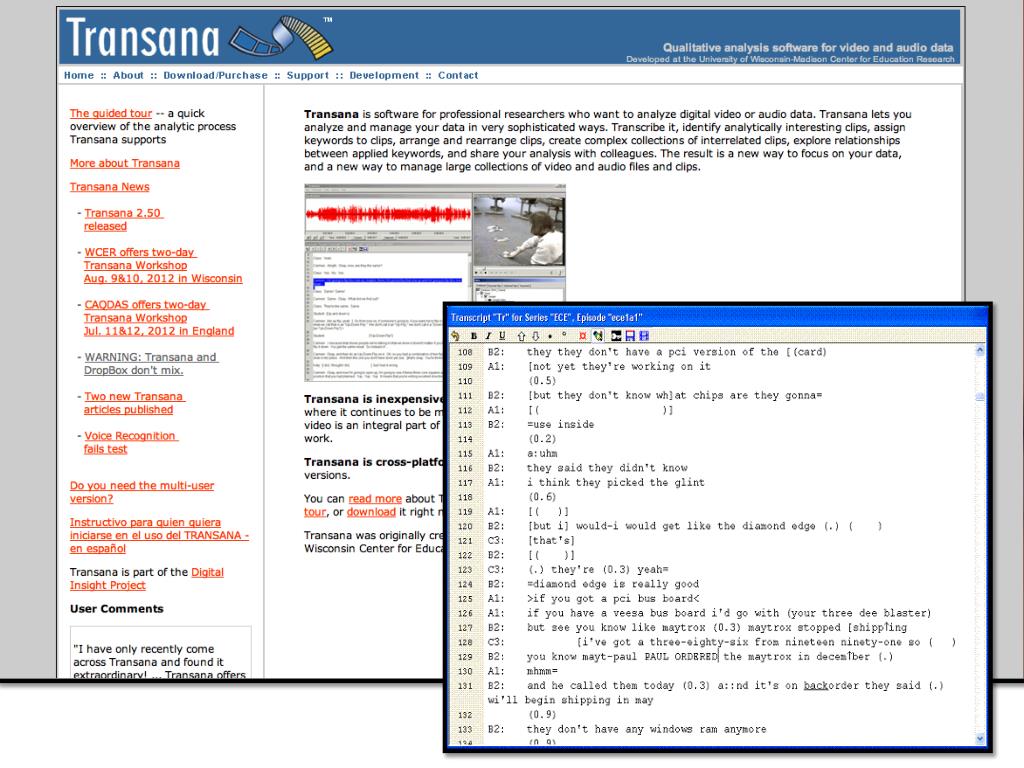This screenshot has width=1024, height=768.
Task: Click the Transana logo in the header
Action: point(199,38)
